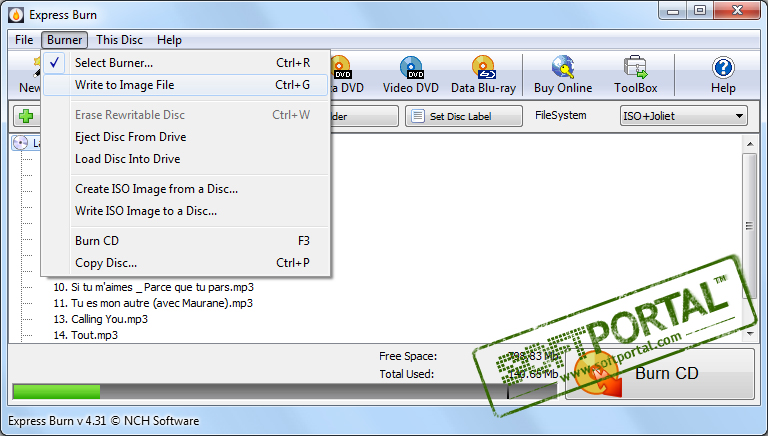
Task: Choose Write ISO Image to a Disc...
Action: click(186, 211)
